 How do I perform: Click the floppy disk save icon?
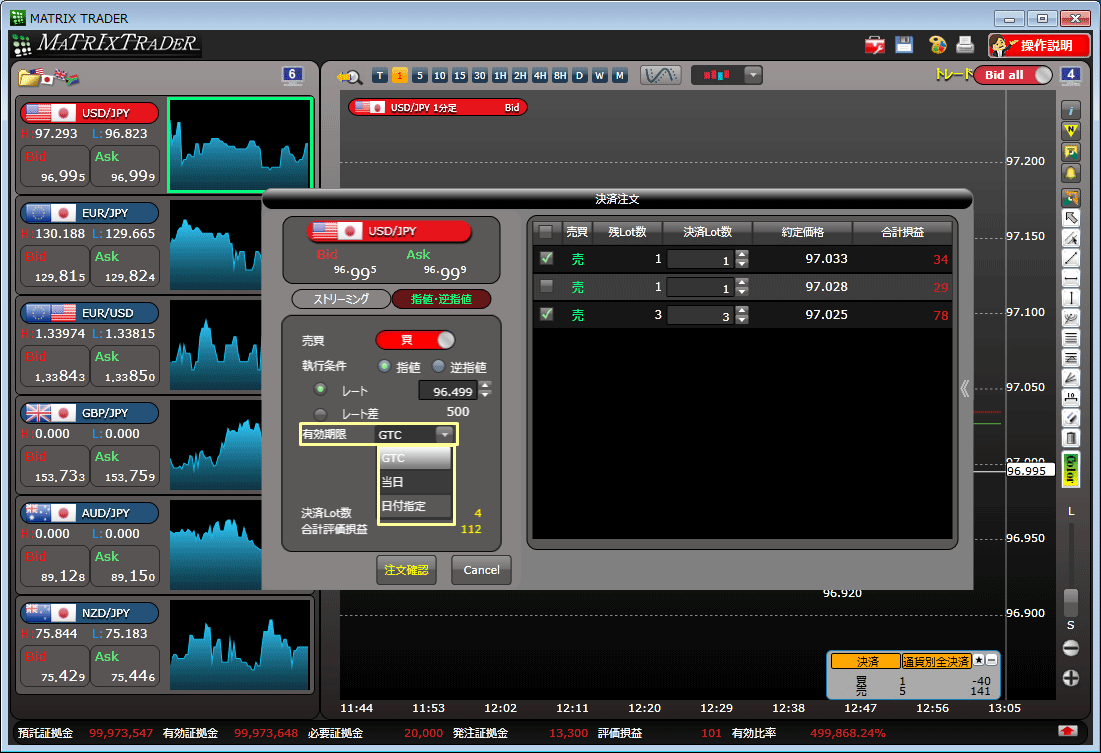point(904,45)
